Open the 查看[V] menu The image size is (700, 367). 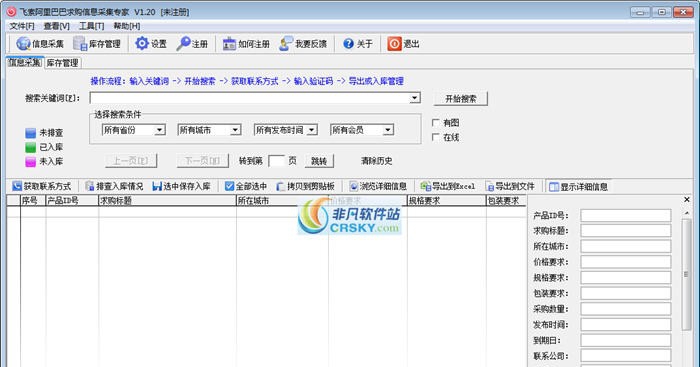coord(56,26)
